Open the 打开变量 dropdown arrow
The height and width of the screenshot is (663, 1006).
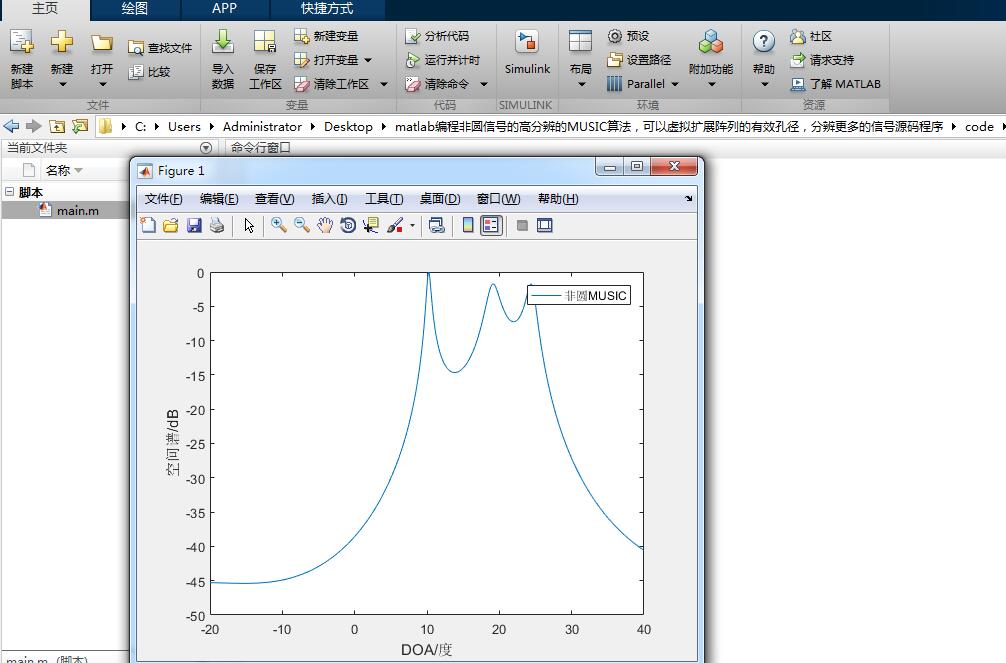coord(368,60)
